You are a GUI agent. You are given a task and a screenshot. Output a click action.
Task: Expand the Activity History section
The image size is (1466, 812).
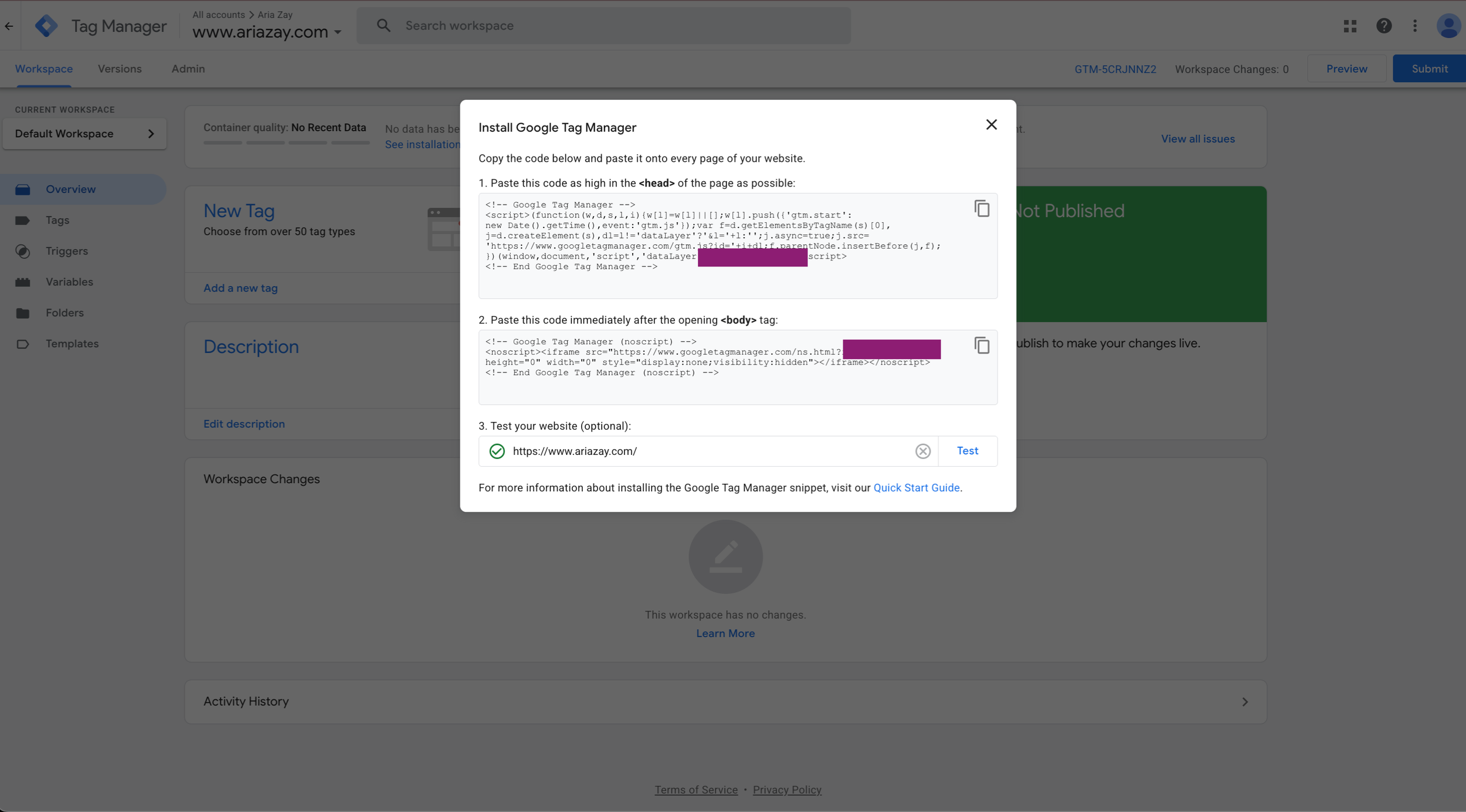(x=1244, y=702)
